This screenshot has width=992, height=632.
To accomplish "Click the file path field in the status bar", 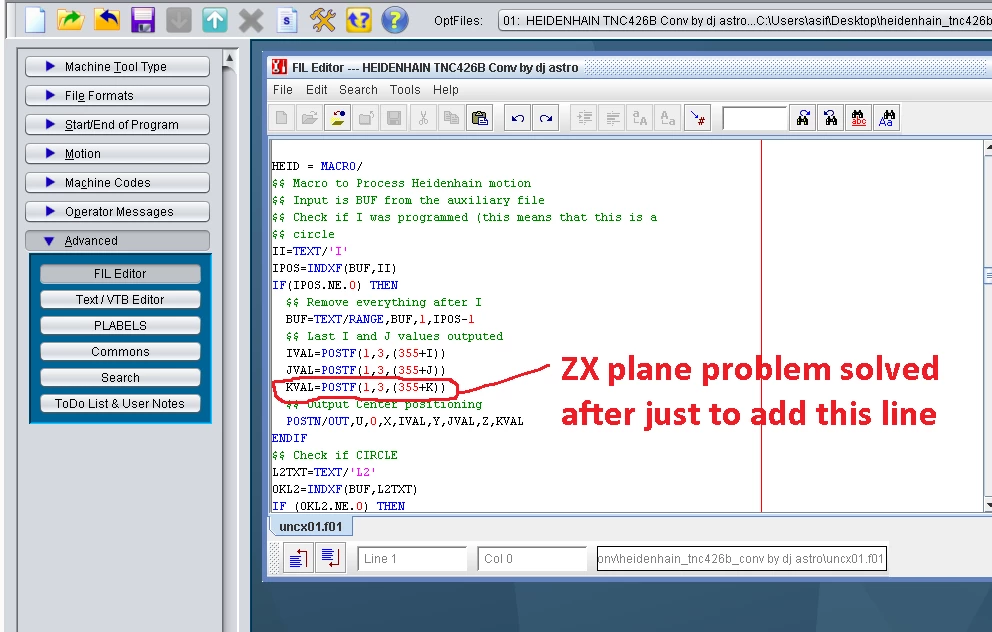I will pos(741,559).
